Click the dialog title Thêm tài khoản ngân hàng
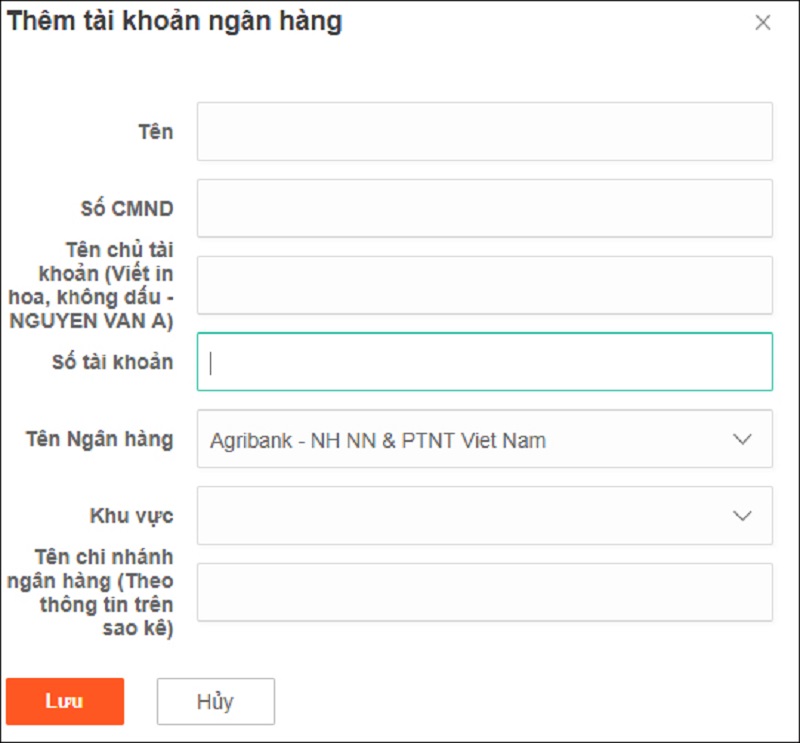Screen dimensions: 800x743 point(174,21)
